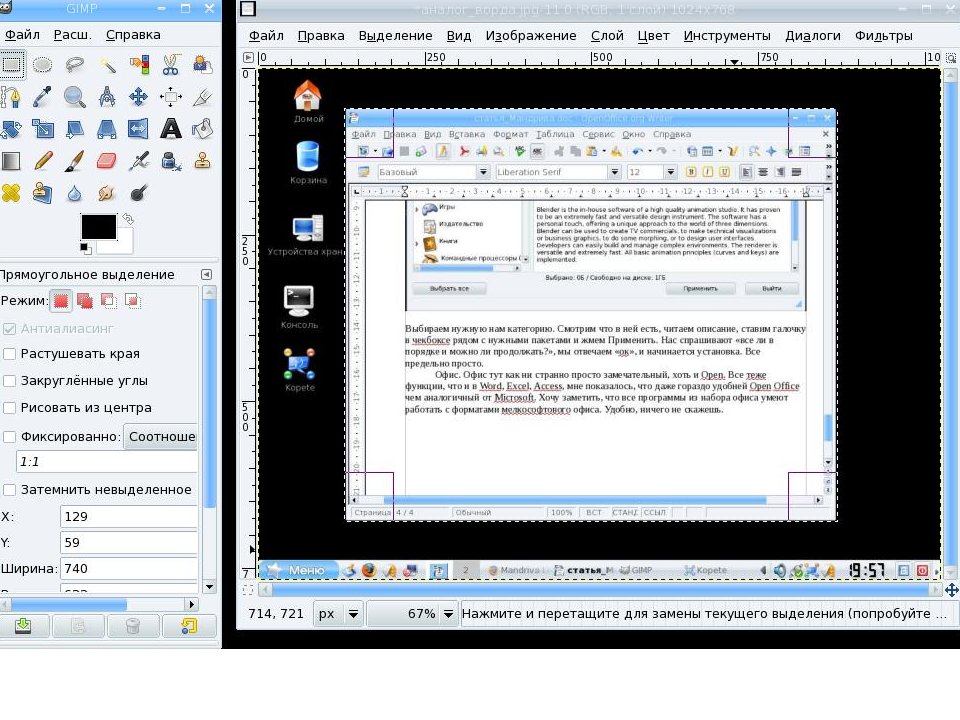Save the current tool options
This screenshot has height=720, width=960.
click(x=23, y=626)
